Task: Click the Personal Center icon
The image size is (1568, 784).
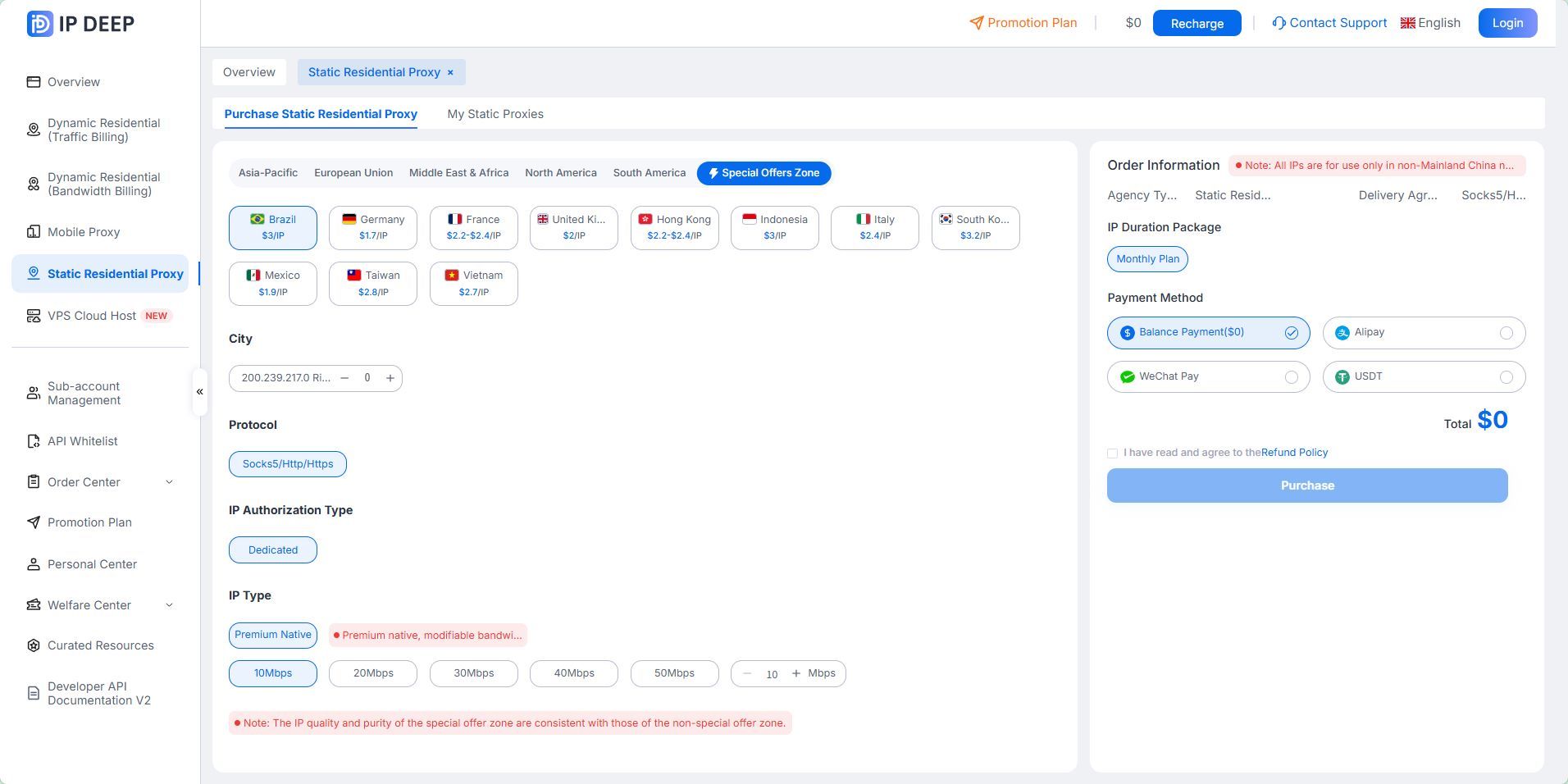Action: tap(34, 564)
